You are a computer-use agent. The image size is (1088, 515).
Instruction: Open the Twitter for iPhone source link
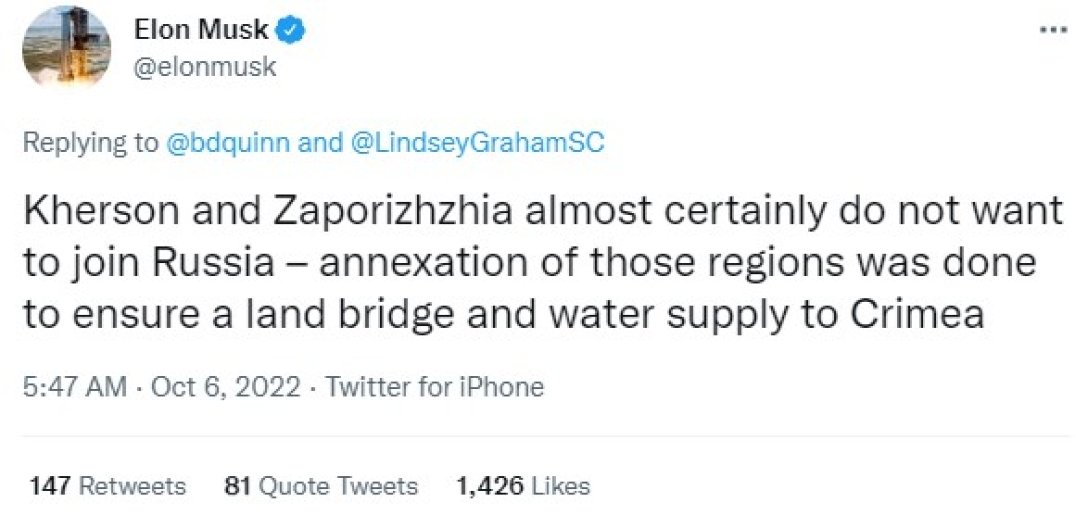(x=435, y=387)
